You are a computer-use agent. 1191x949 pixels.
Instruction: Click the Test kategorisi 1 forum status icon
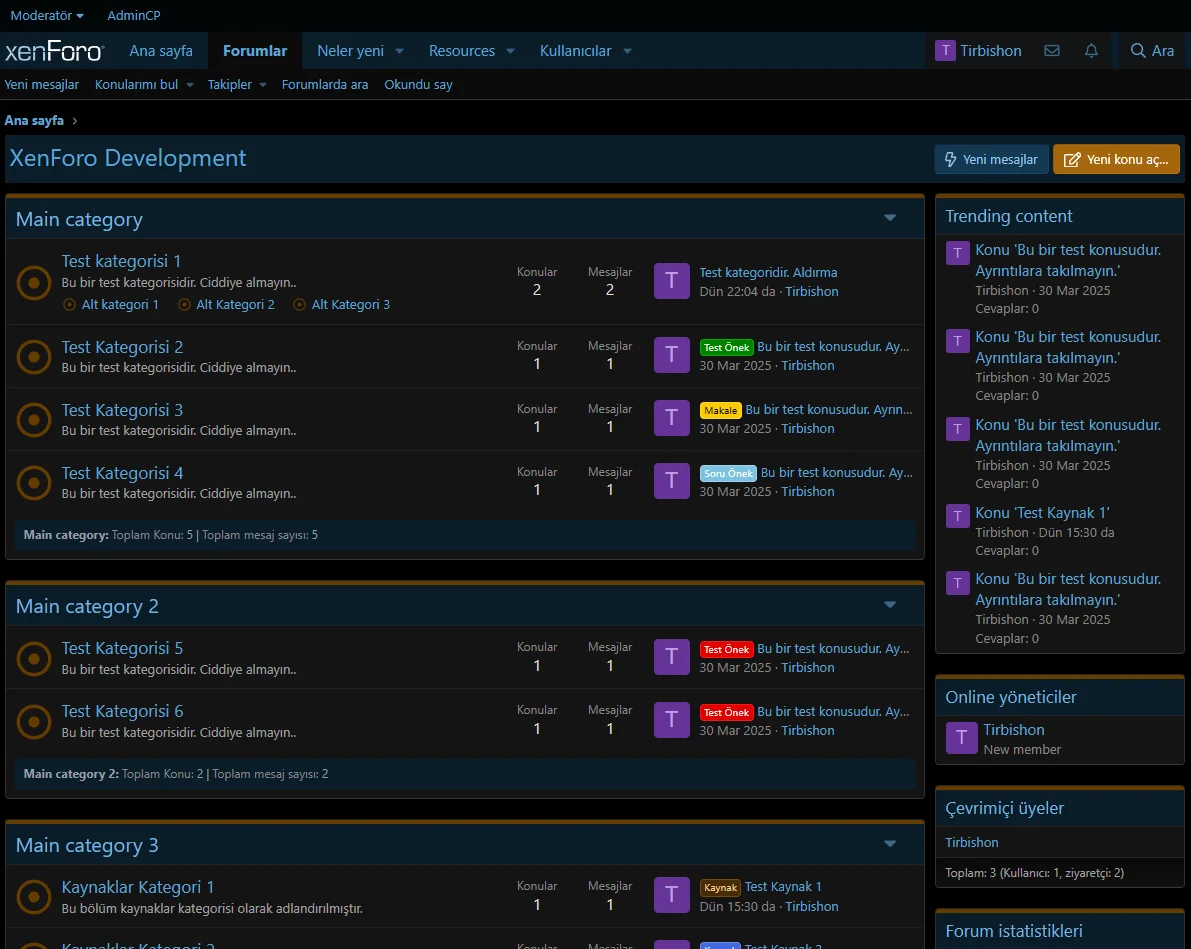click(x=34, y=283)
